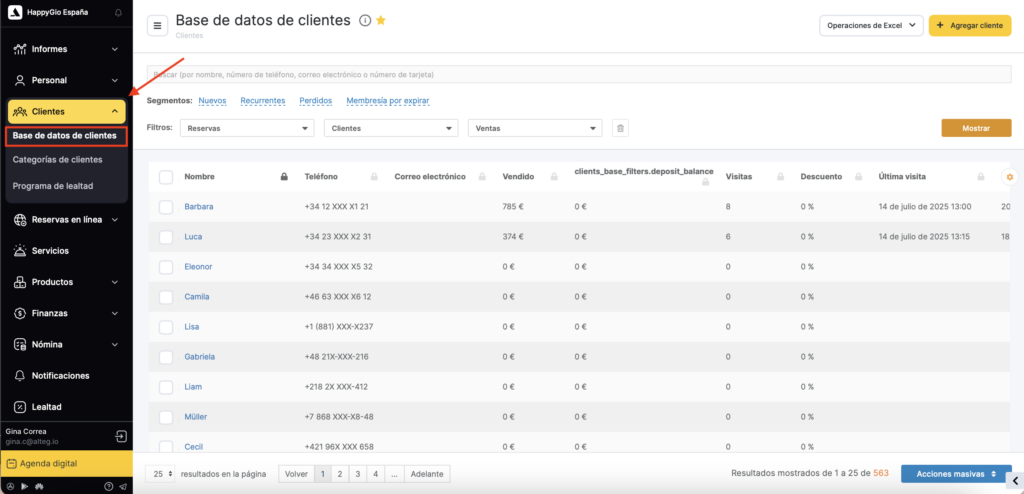Open the Ventas filter dropdown
This screenshot has height=494, width=1024.
pyautogui.click(x=535, y=128)
